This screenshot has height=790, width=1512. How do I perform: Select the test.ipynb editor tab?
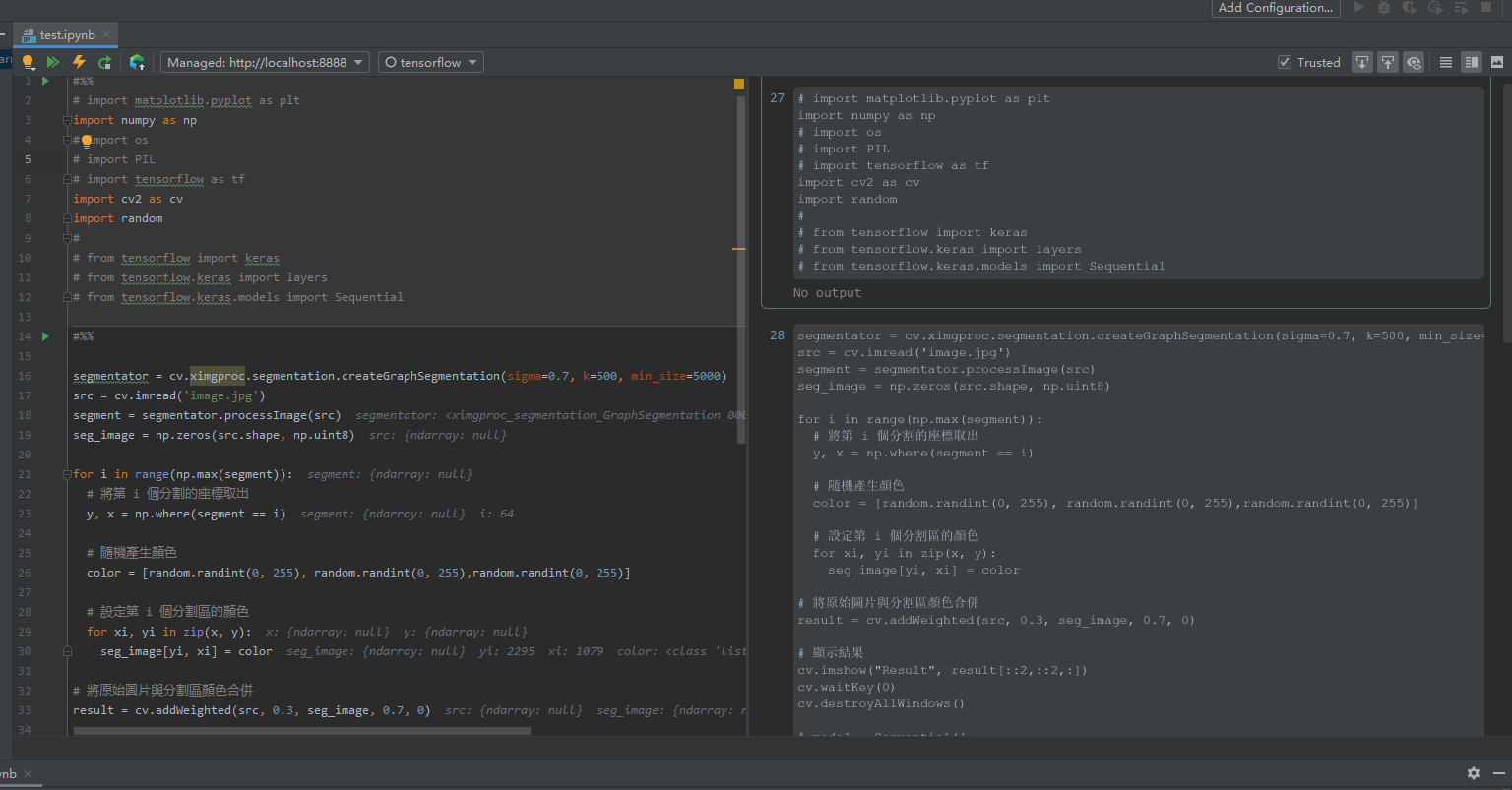67,35
